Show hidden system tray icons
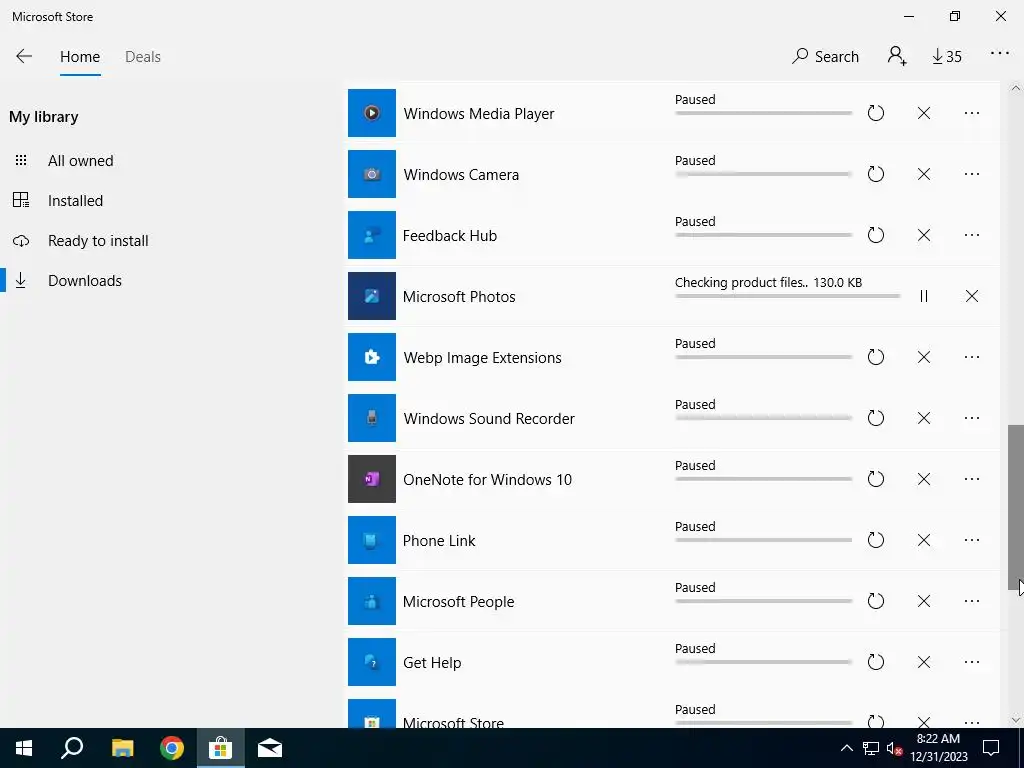The image size is (1024, 768). (x=846, y=748)
